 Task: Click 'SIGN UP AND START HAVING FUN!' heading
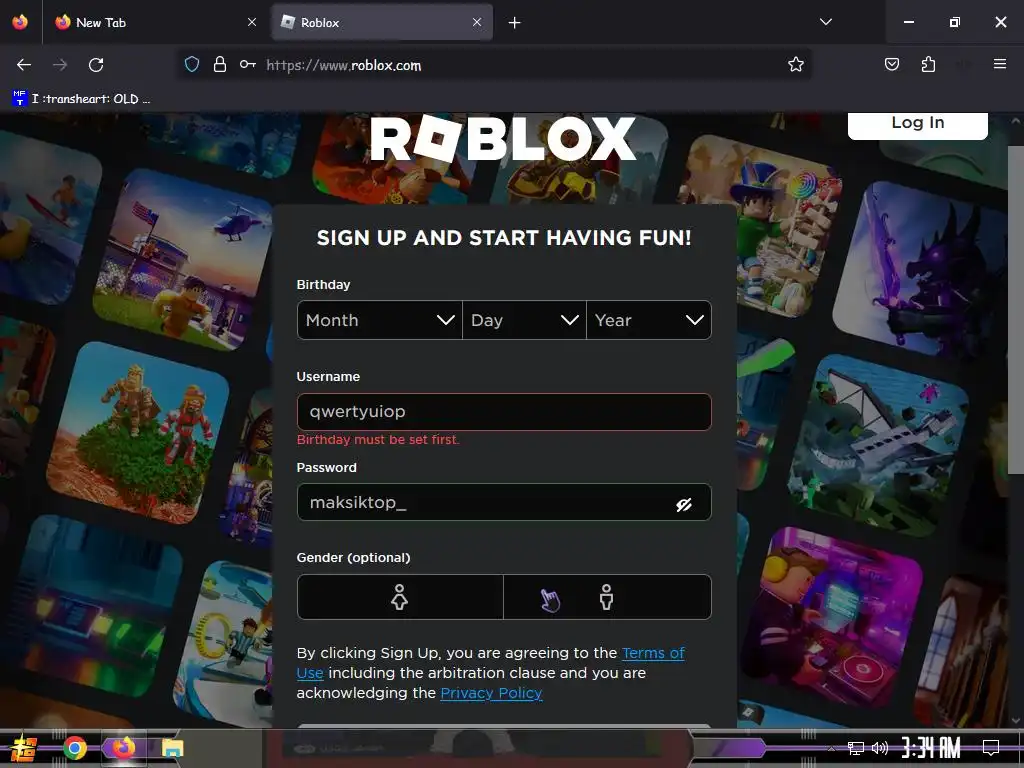(x=504, y=238)
